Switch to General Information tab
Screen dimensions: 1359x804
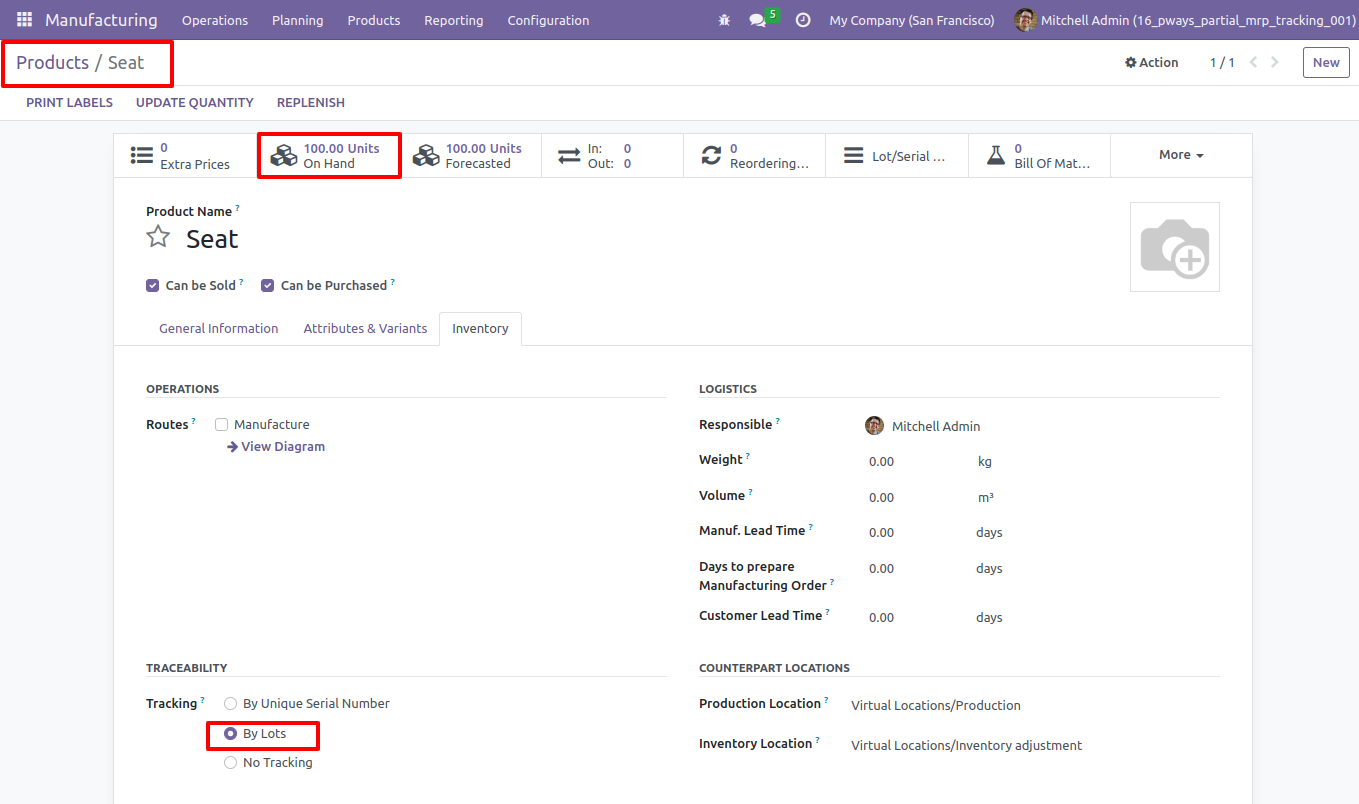click(219, 328)
